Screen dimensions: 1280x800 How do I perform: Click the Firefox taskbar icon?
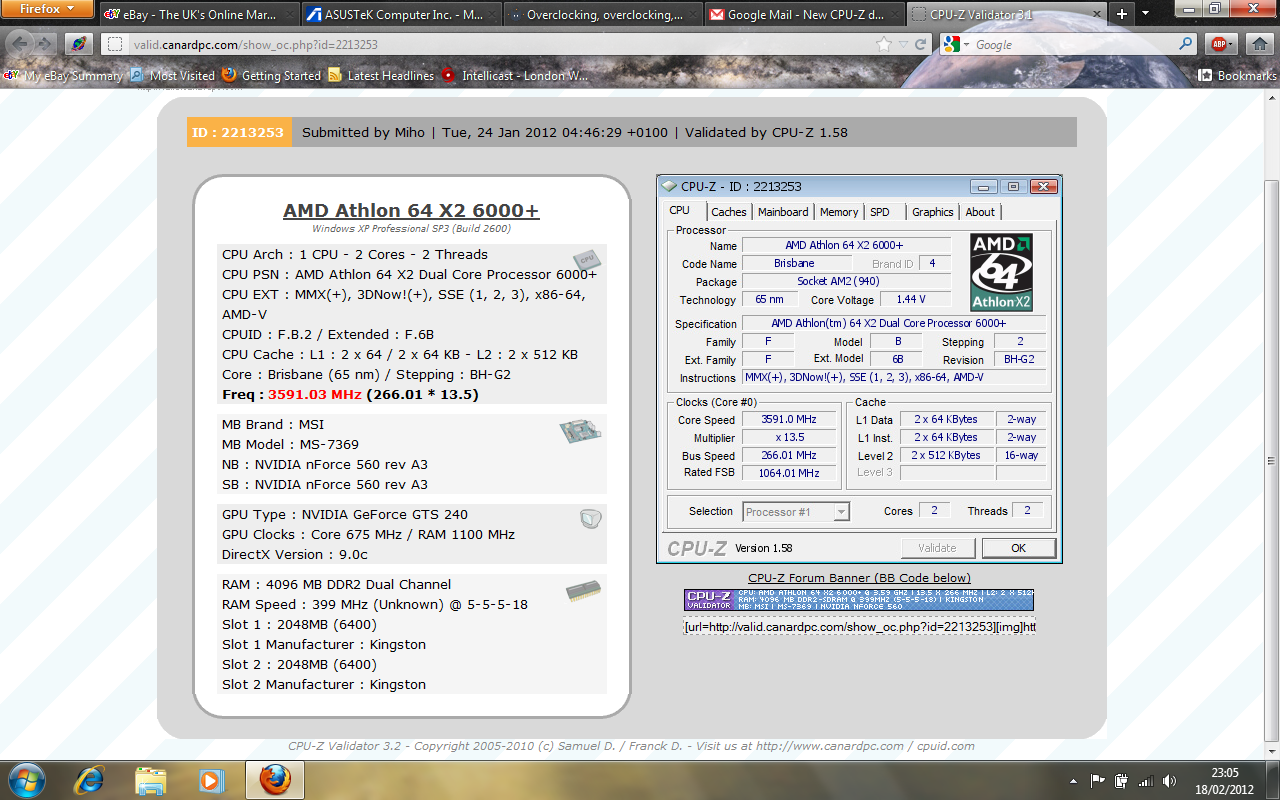point(275,779)
